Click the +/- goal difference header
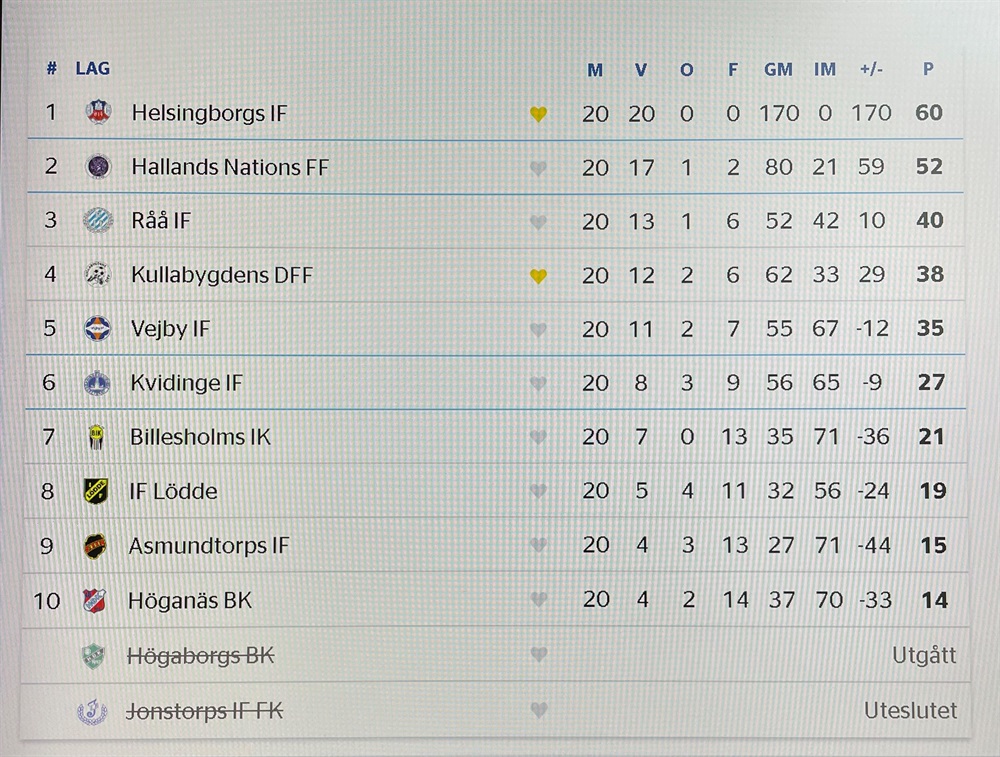This screenshot has width=1000, height=757. pos(871,69)
